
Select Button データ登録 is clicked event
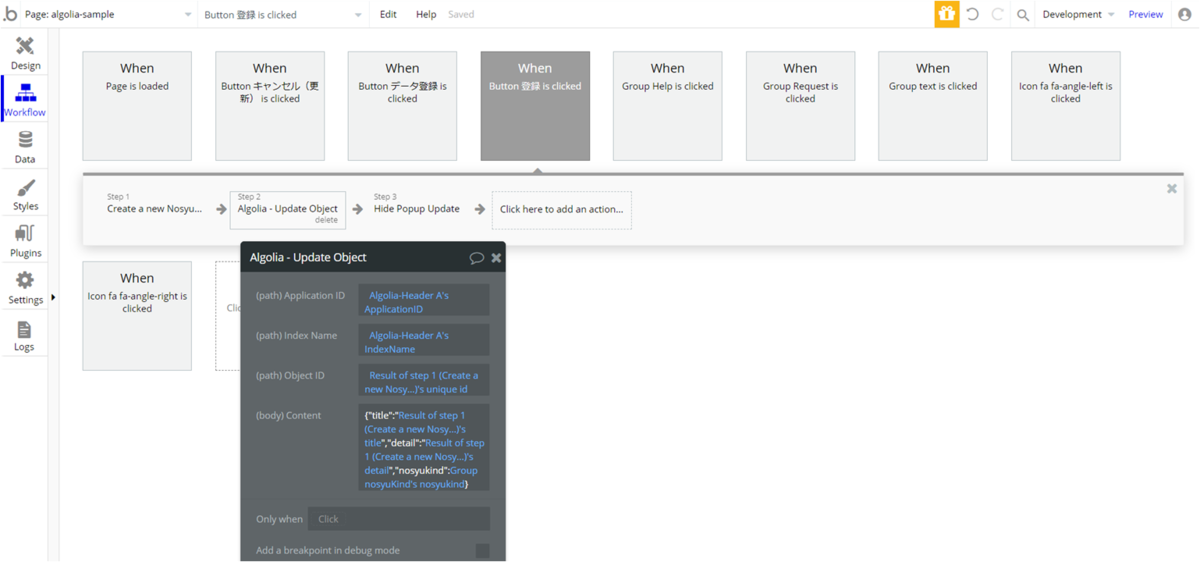tap(402, 106)
